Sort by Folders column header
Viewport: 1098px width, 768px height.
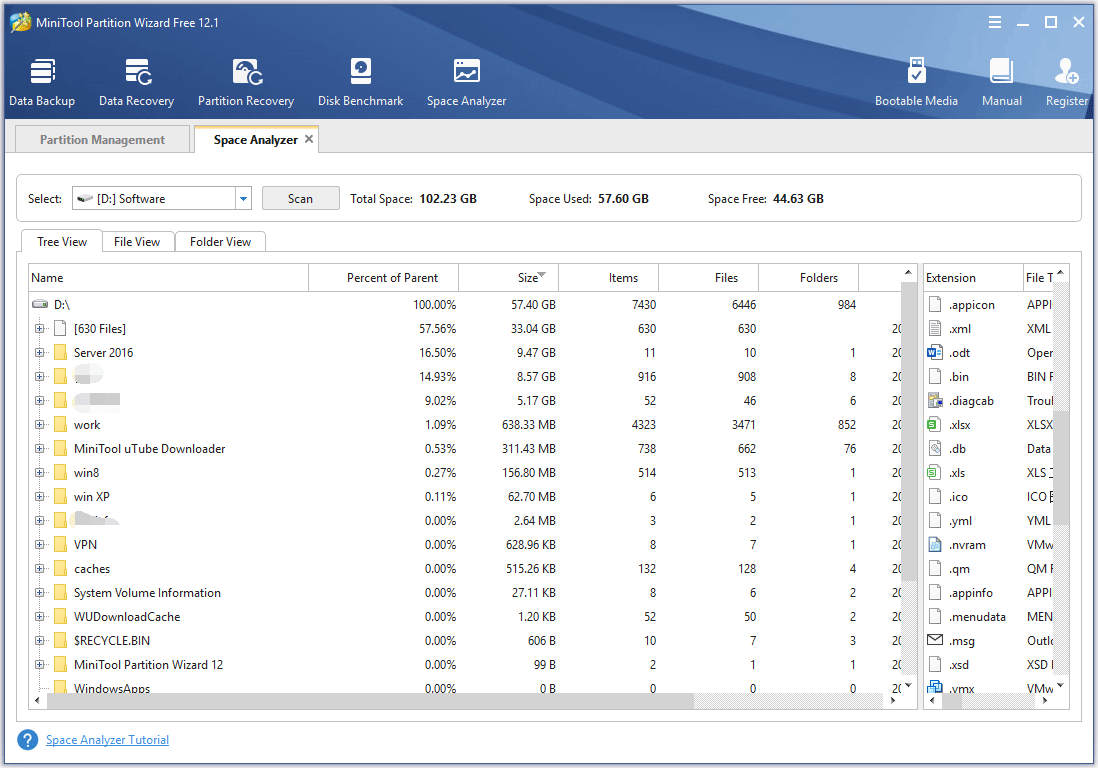tap(809, 277)
